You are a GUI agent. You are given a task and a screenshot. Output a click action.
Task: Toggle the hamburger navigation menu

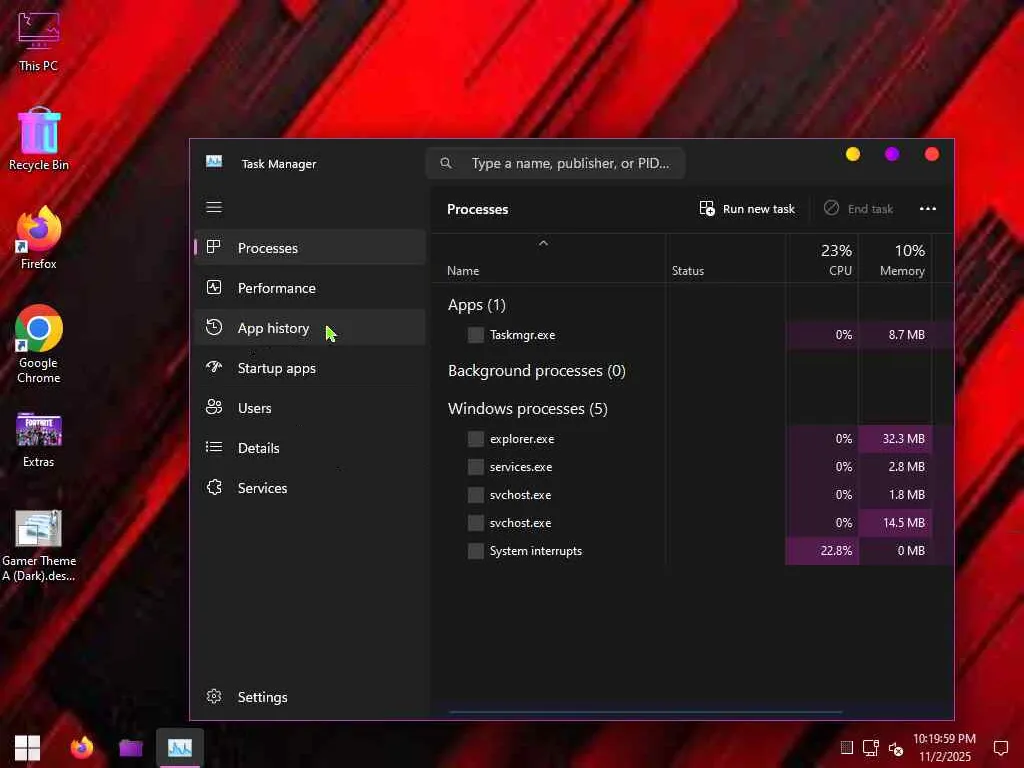click(x=214, y=208)
